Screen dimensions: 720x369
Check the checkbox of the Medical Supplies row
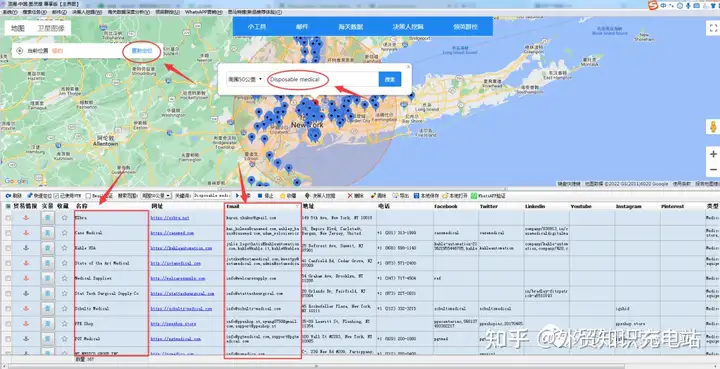tap(8, 278)
